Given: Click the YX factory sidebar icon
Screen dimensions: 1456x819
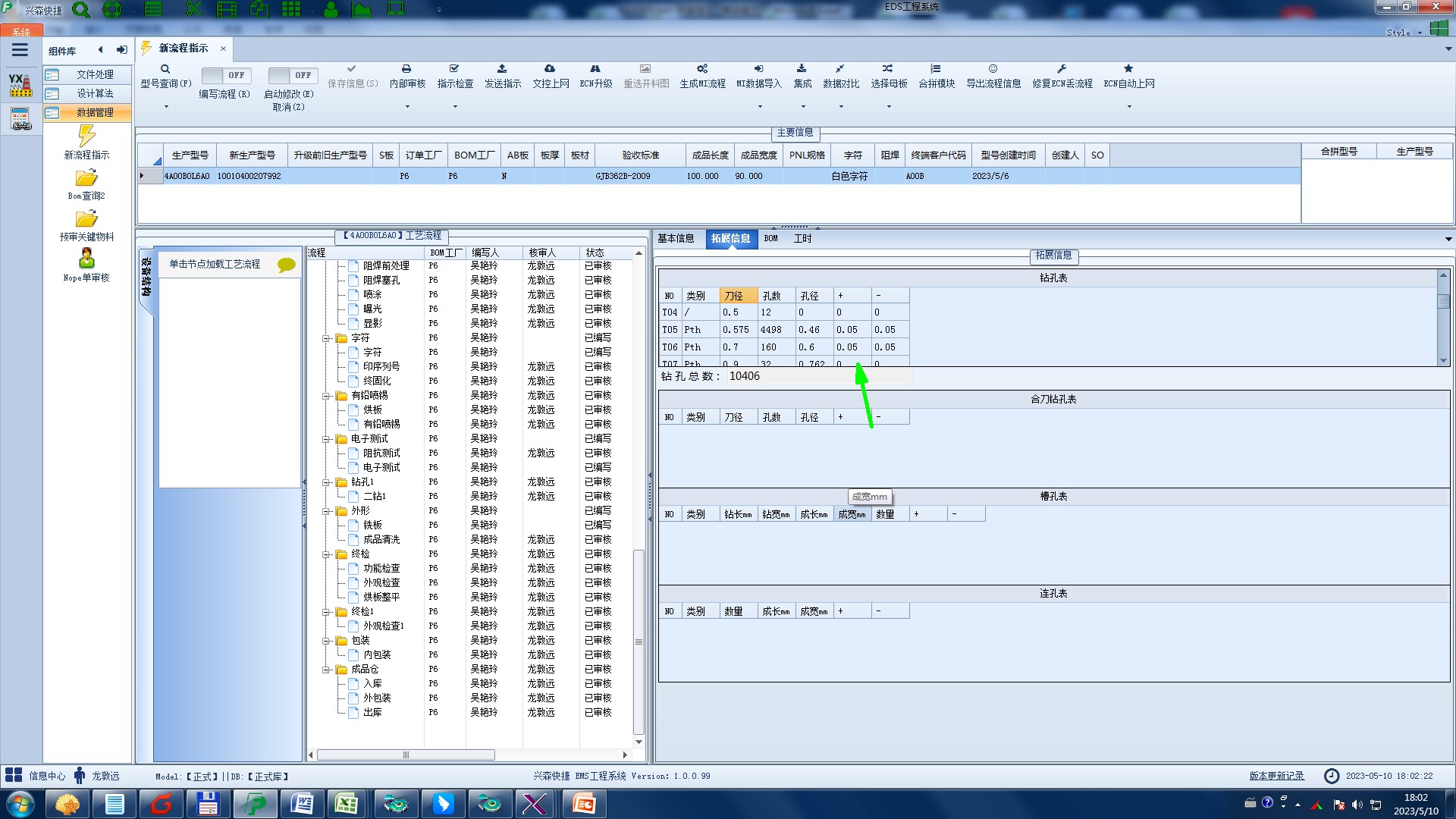Looking at the screenshot, I should [20, 85].
